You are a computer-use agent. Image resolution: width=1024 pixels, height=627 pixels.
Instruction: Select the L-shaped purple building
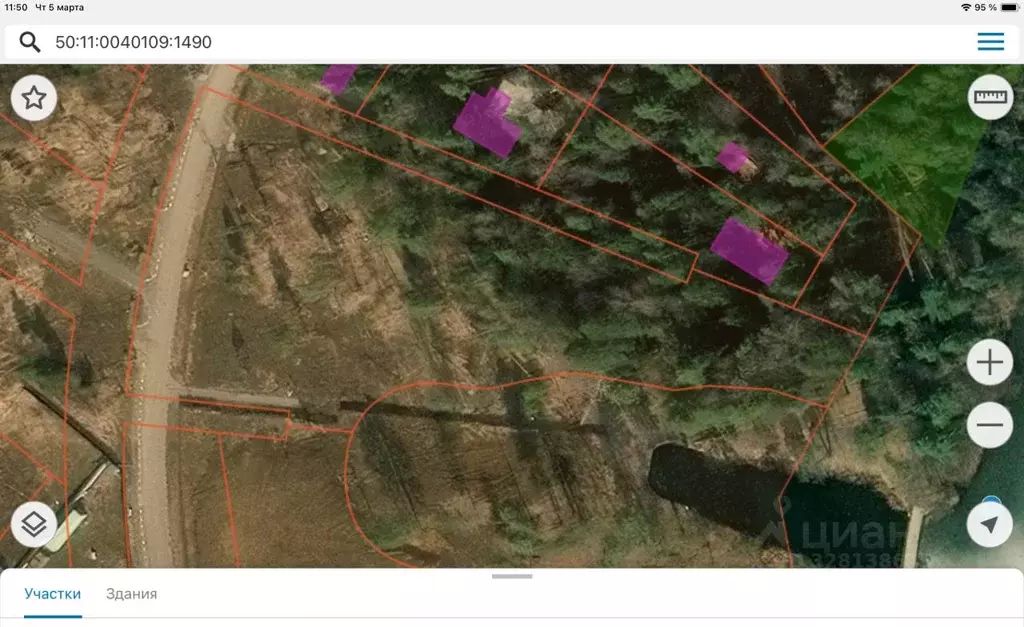point(487,123)
